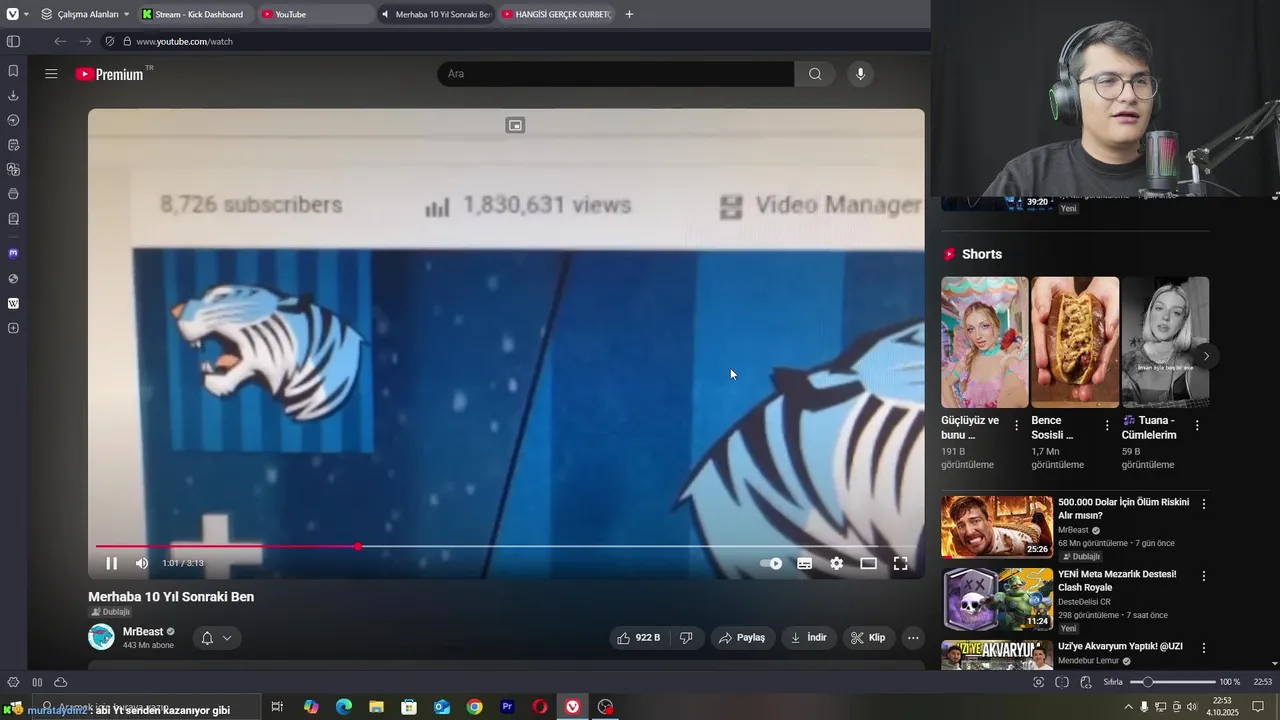
Task: Click the Klip button
Action: (868, 637)
